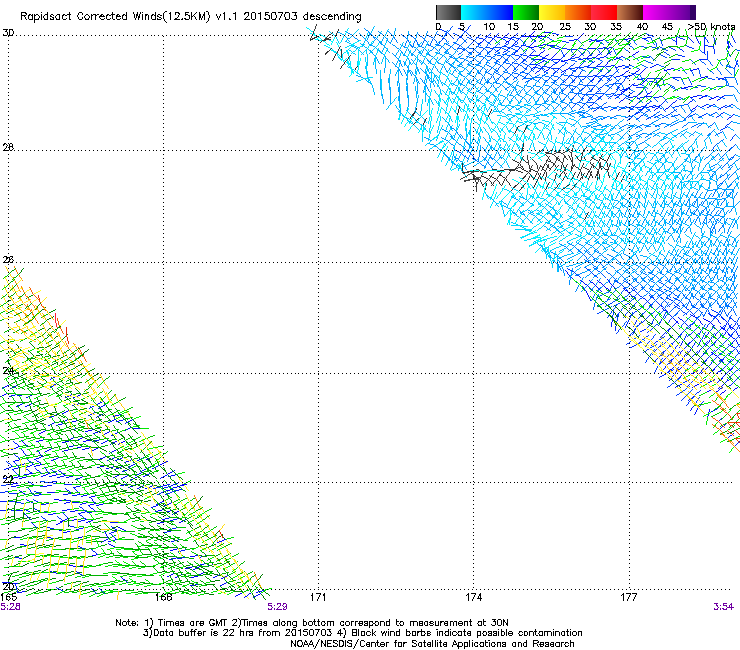Click the cyan-to-blue 5-15 knots color segment
Image resolution: width=740 pixels, height=650 pixels.
tap(487, 12)
